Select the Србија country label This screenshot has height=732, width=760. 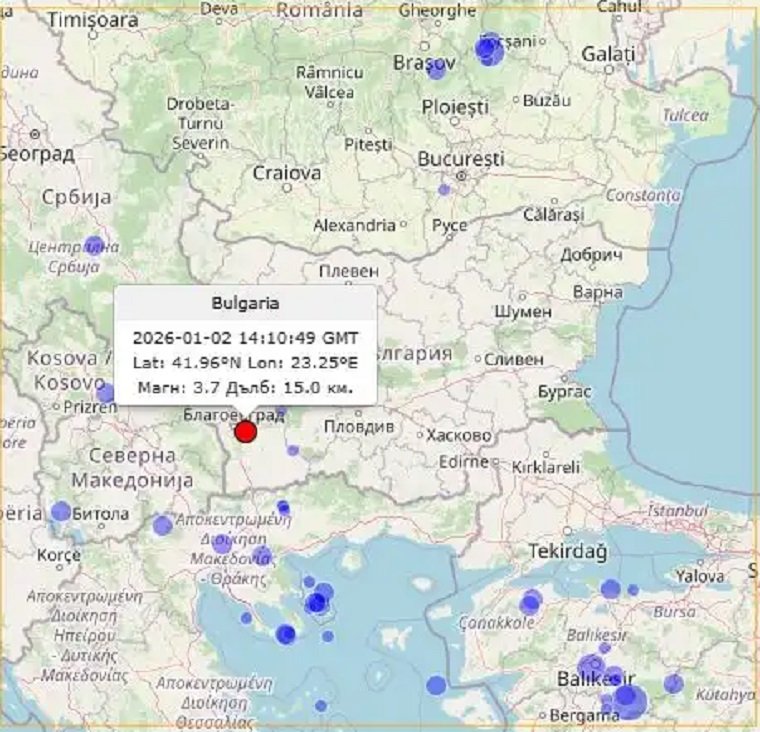[77, 197]
